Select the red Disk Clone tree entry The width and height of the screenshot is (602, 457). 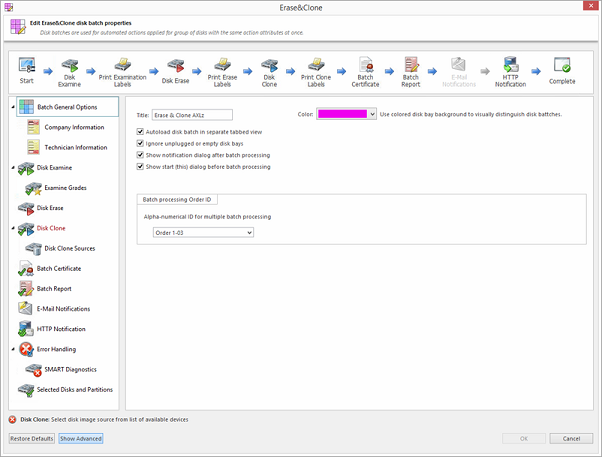click(51, 228)
